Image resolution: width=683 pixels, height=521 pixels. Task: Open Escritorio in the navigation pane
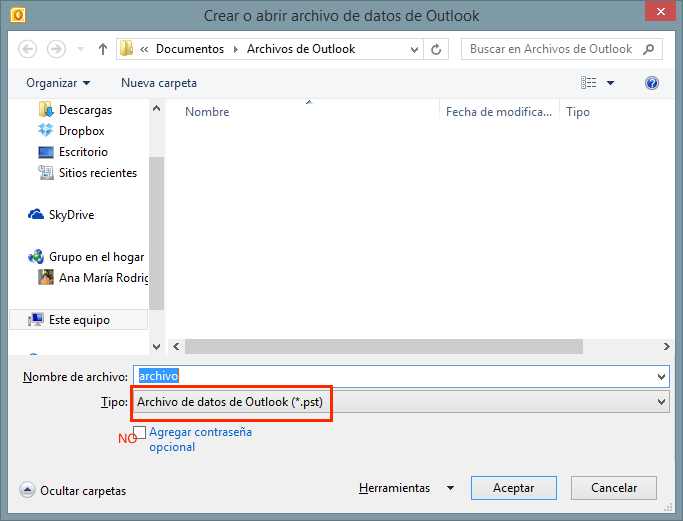tap(83, 152)
